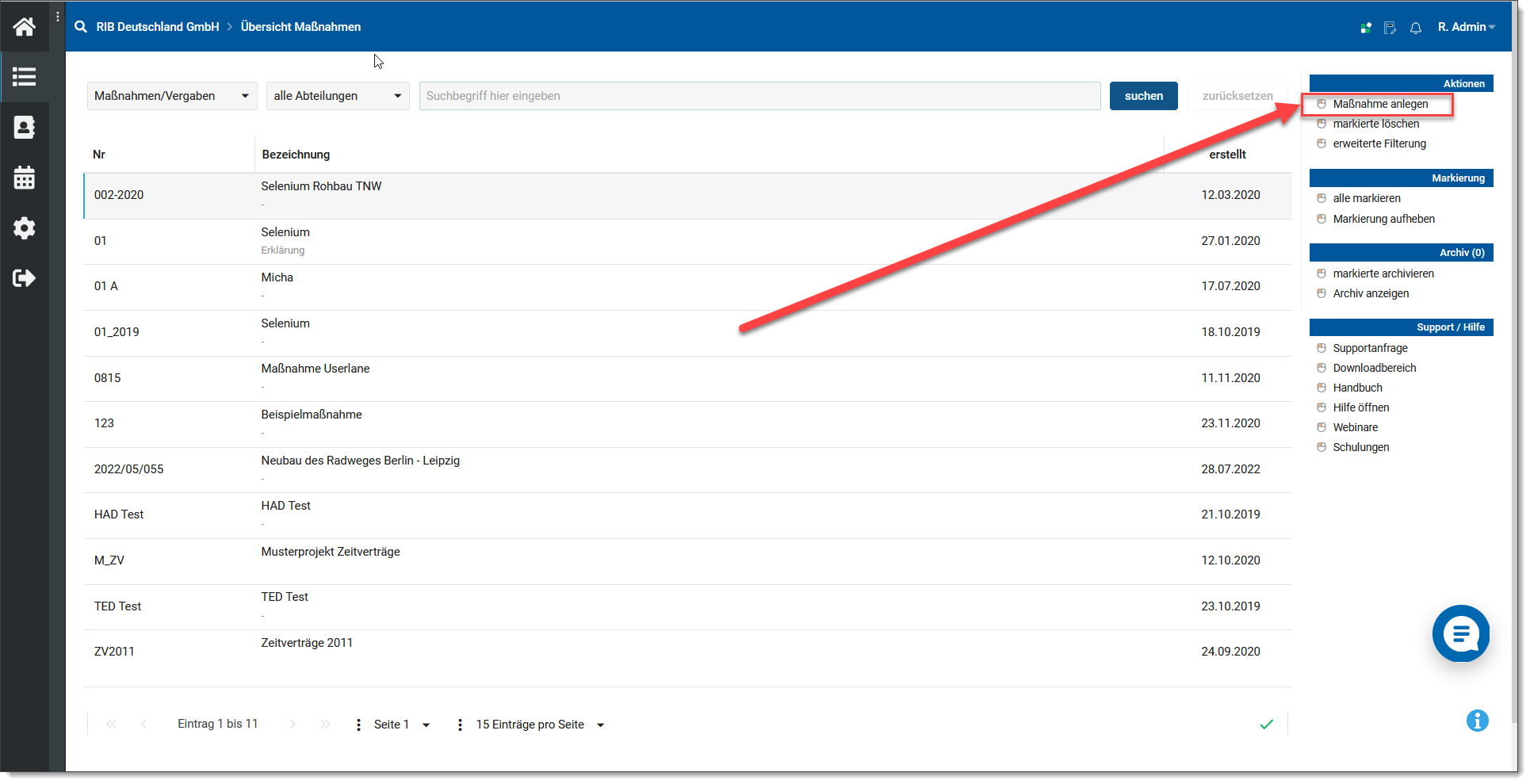Click the notification bell icon
The height and width of the screenshot is (784, 1530).
1415,28
